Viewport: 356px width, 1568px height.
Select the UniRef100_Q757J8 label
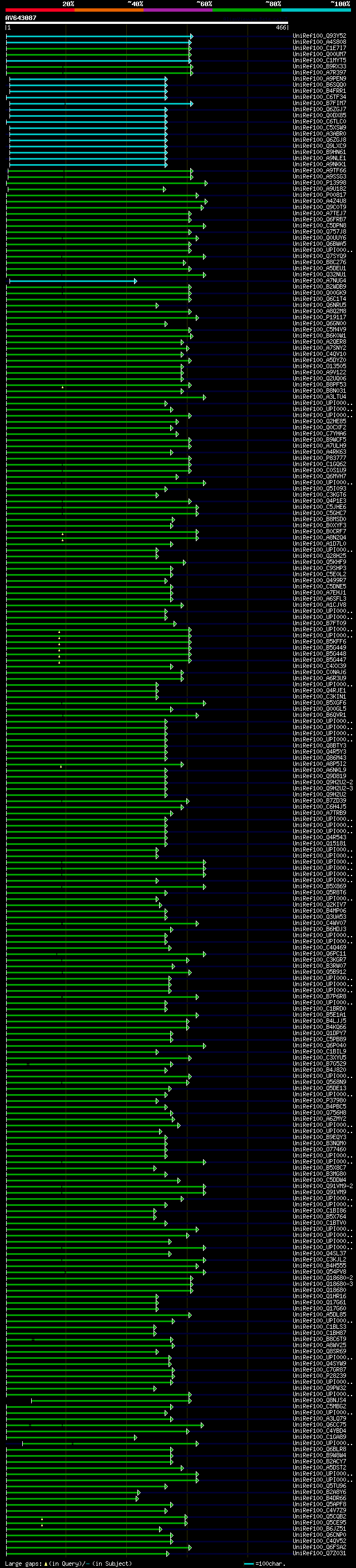point(319,232)
